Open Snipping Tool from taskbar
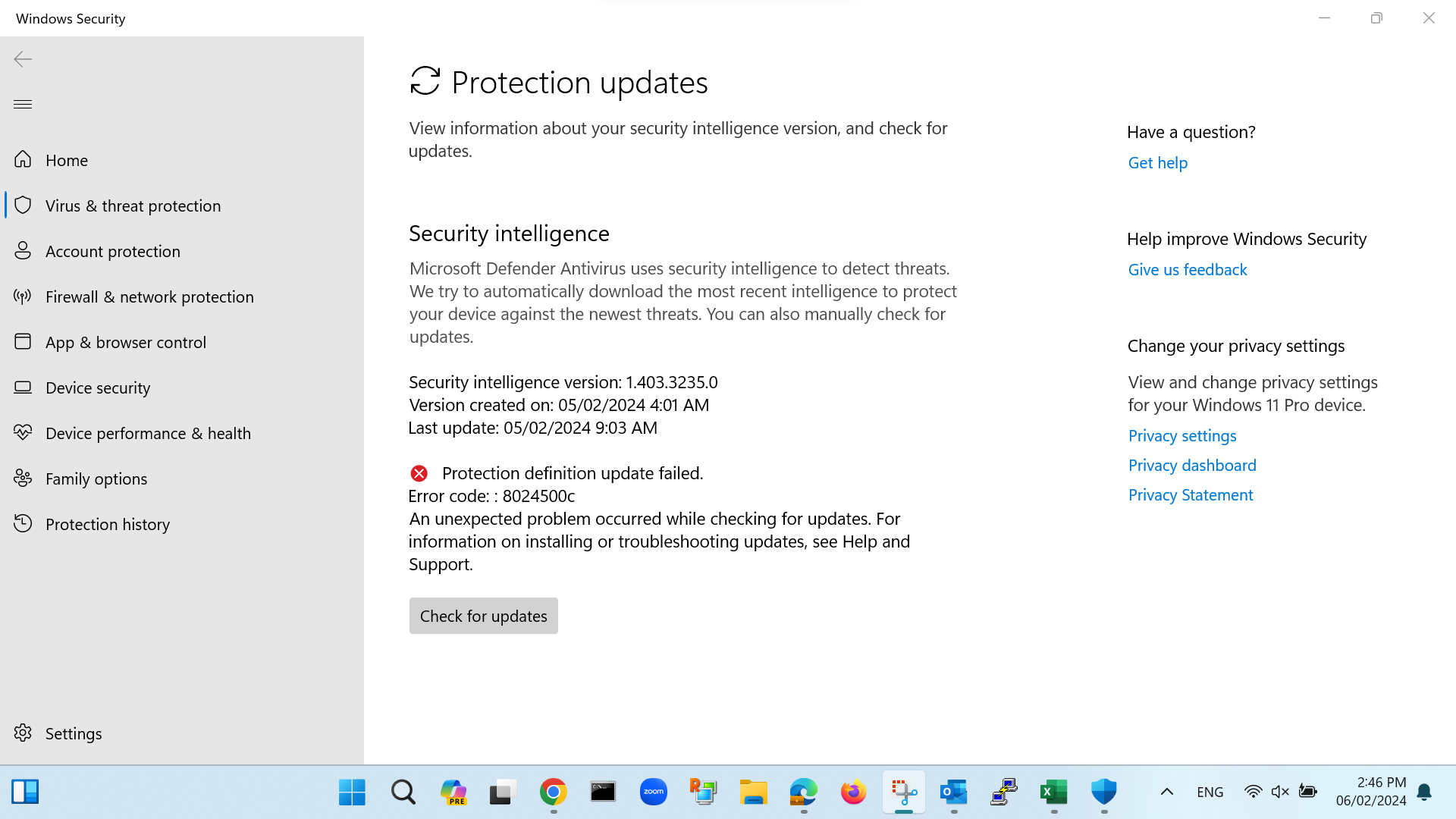This screenshot has height=819, width=1456. tap(904, 792)
